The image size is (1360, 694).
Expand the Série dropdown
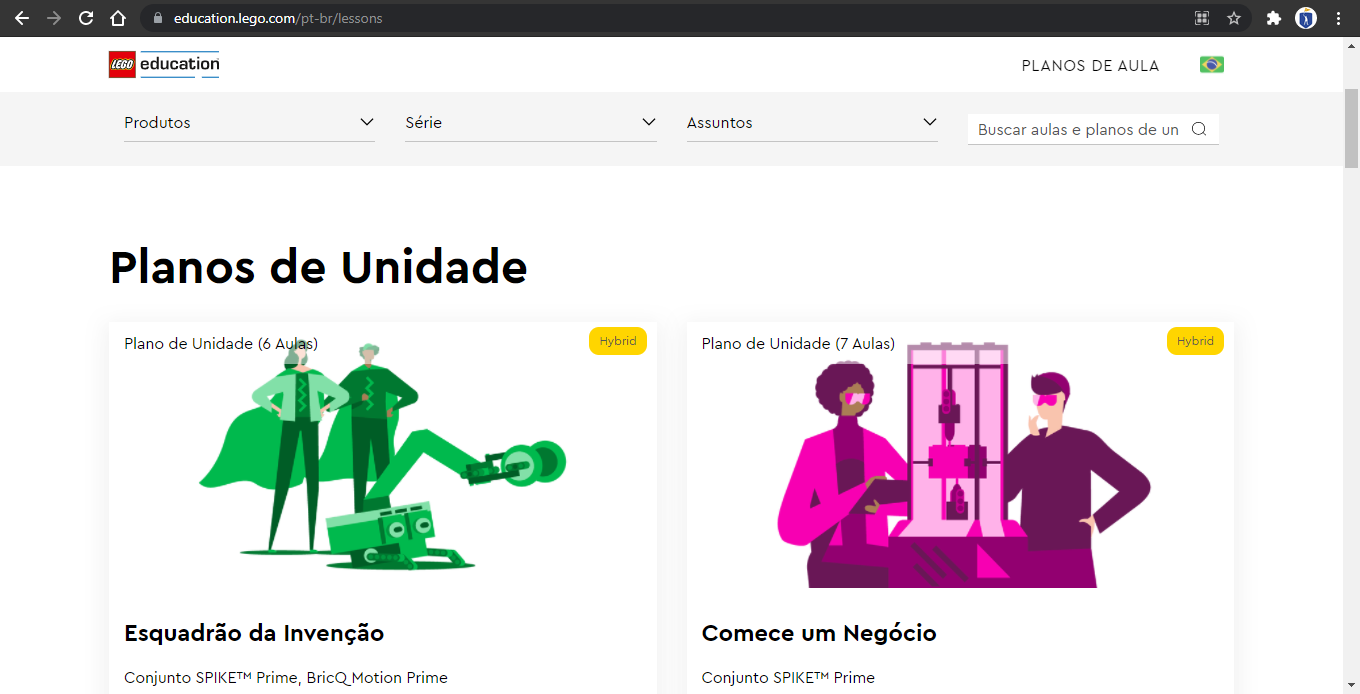pos(531,123)
